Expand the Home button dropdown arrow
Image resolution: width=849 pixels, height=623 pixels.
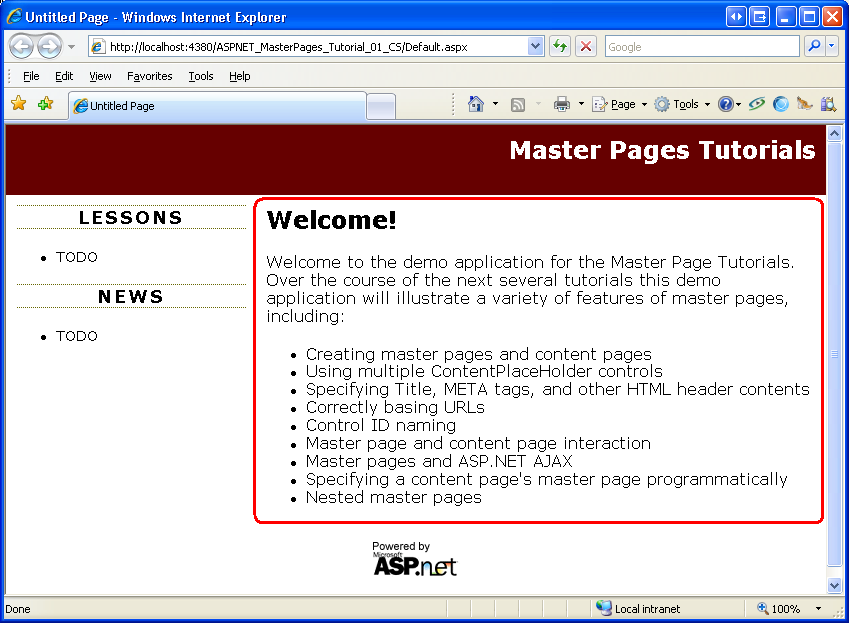495,104
